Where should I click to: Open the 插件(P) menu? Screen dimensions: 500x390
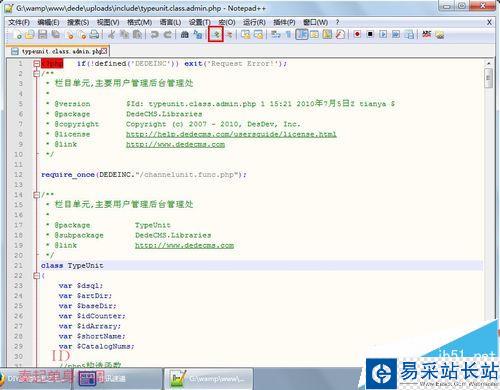pyautogui.click(x=284, y=22)
